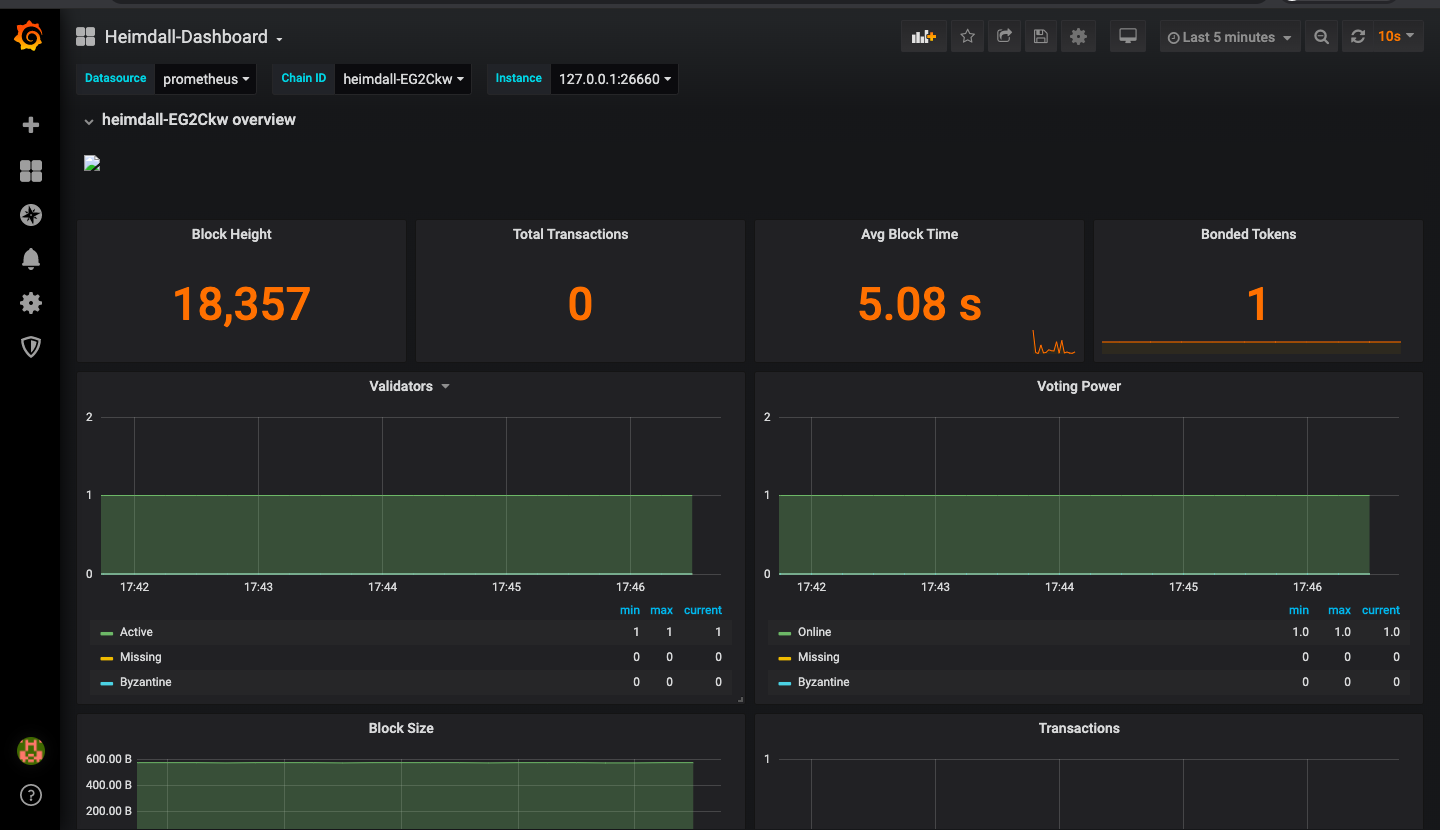Sort Voting Power legend by current
Image resolution: width=1440 pixels, height=830 pixels.
[1381, 610]
